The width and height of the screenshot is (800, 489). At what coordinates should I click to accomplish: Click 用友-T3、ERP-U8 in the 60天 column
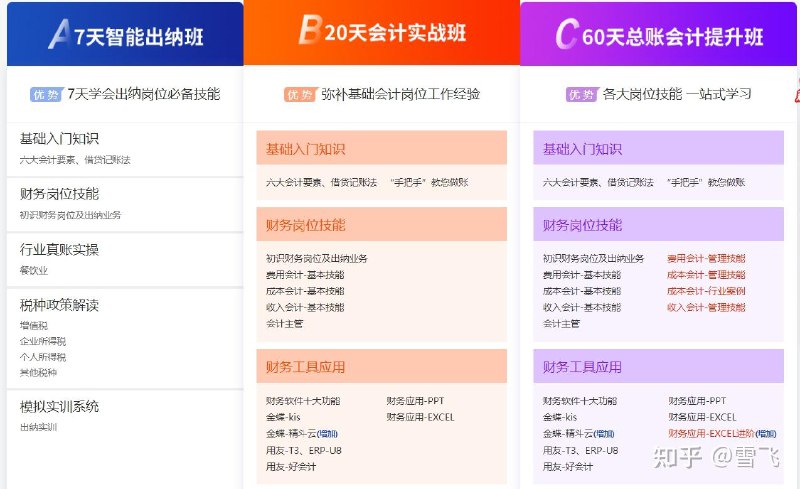coord(581,450)
